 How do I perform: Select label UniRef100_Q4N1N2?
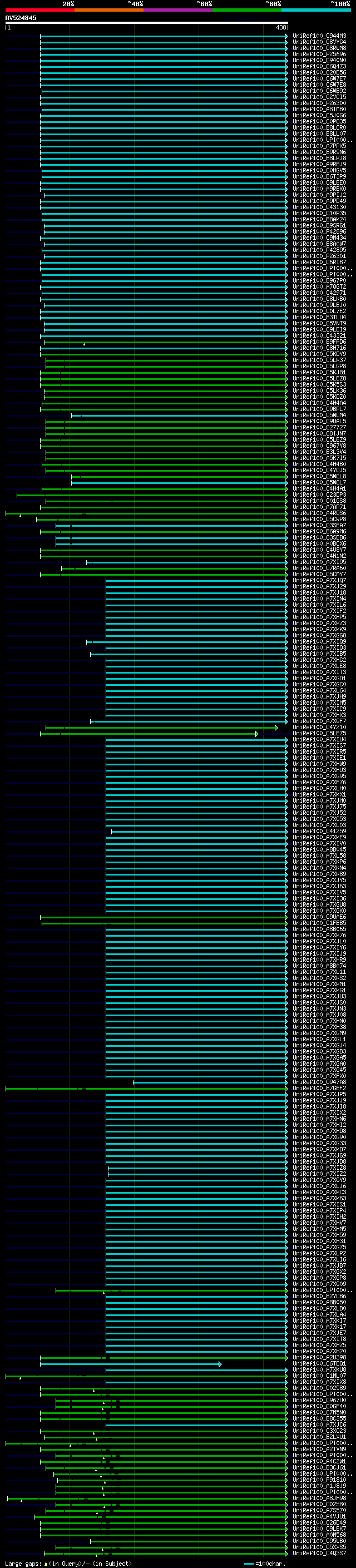[x=319, y=556]
